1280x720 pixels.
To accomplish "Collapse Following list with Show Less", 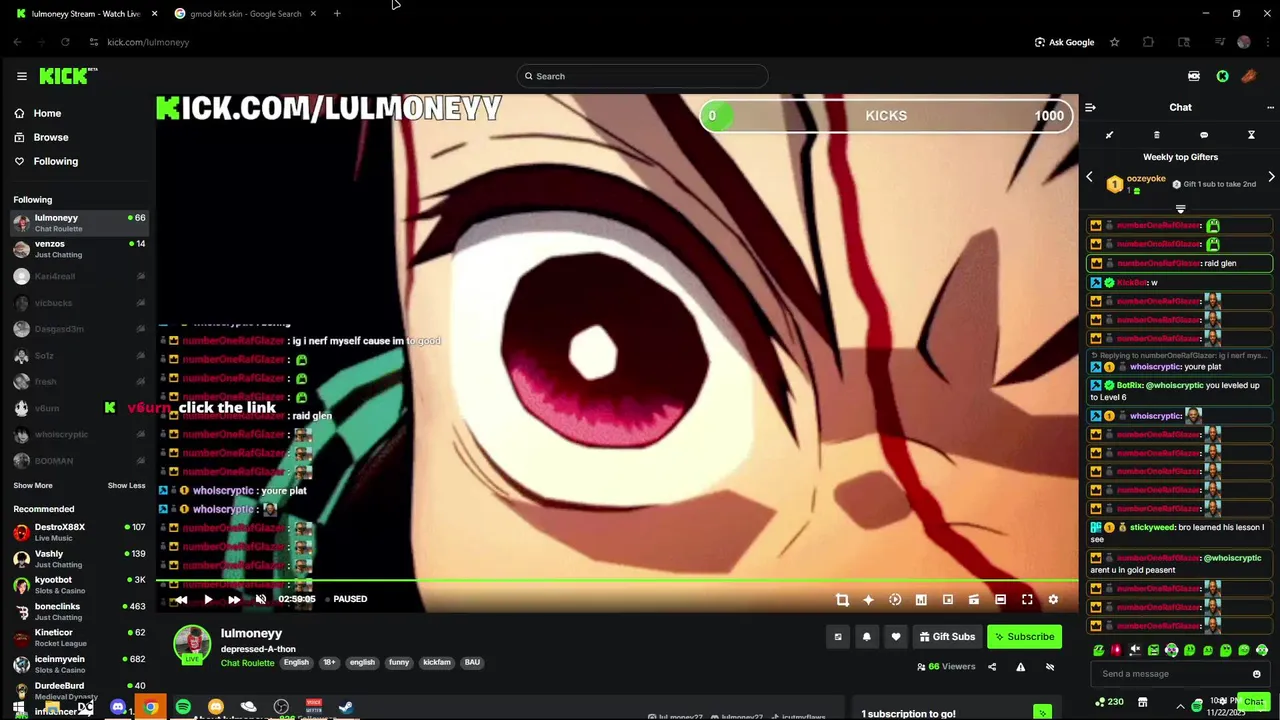I will pos(126,486).
